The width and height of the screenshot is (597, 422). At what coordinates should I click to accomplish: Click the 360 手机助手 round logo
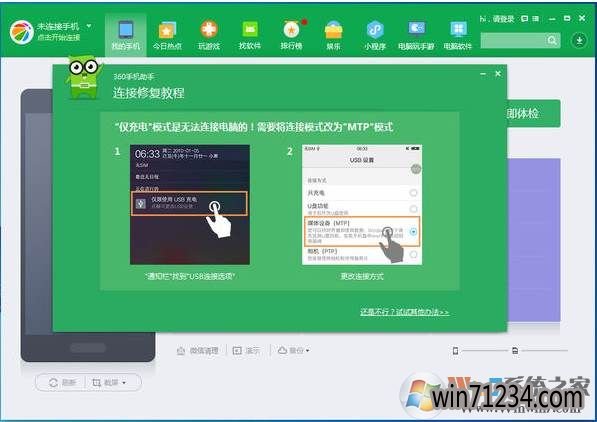pos(22,32)
